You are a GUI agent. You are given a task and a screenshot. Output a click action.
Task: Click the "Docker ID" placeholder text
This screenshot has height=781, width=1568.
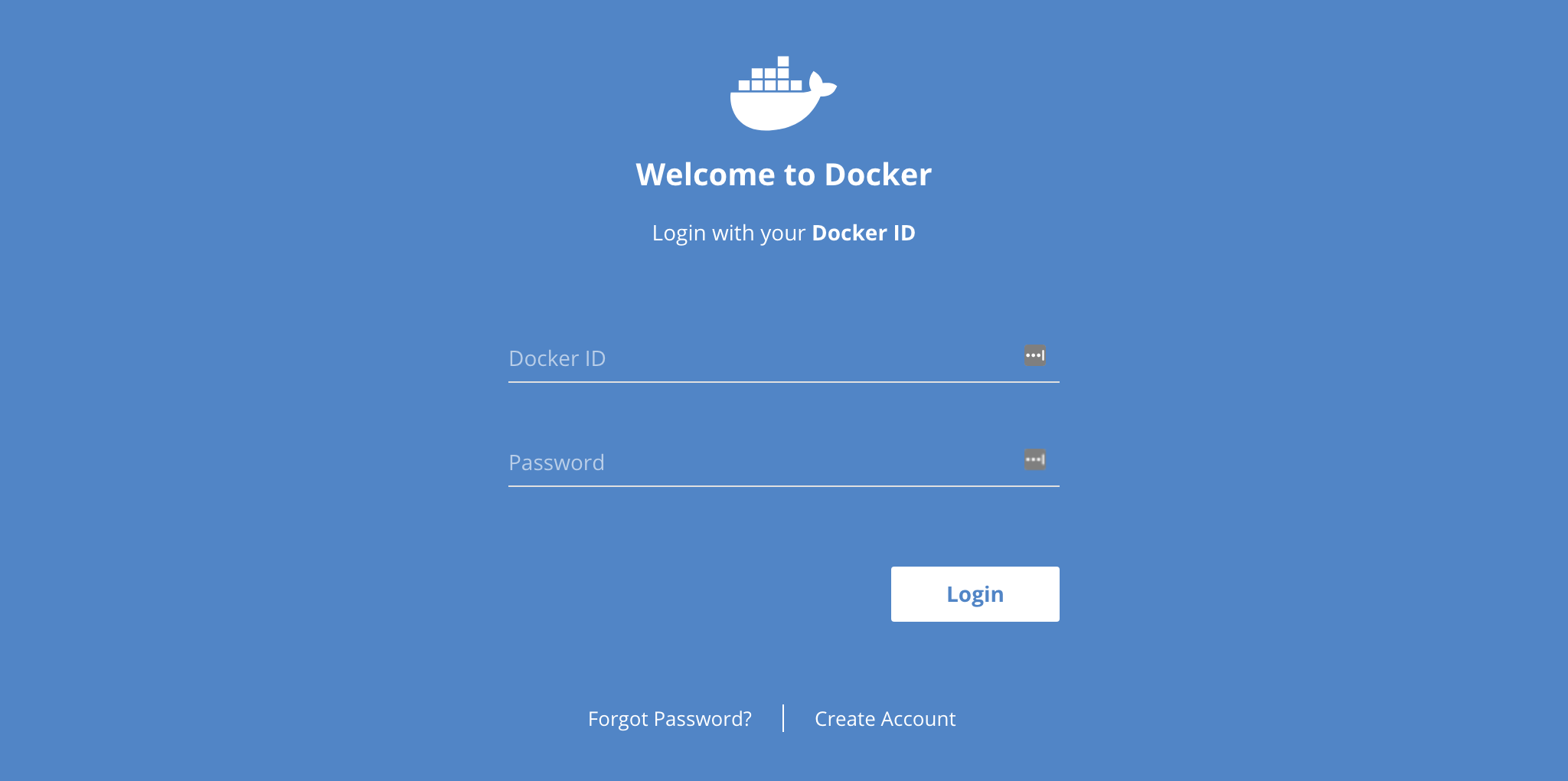[557, 358]
